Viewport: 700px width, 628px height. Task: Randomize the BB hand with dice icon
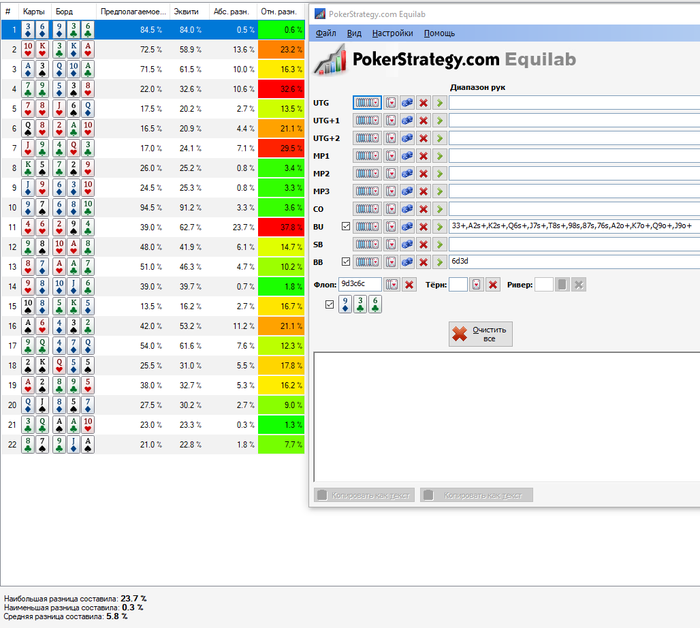407,262
